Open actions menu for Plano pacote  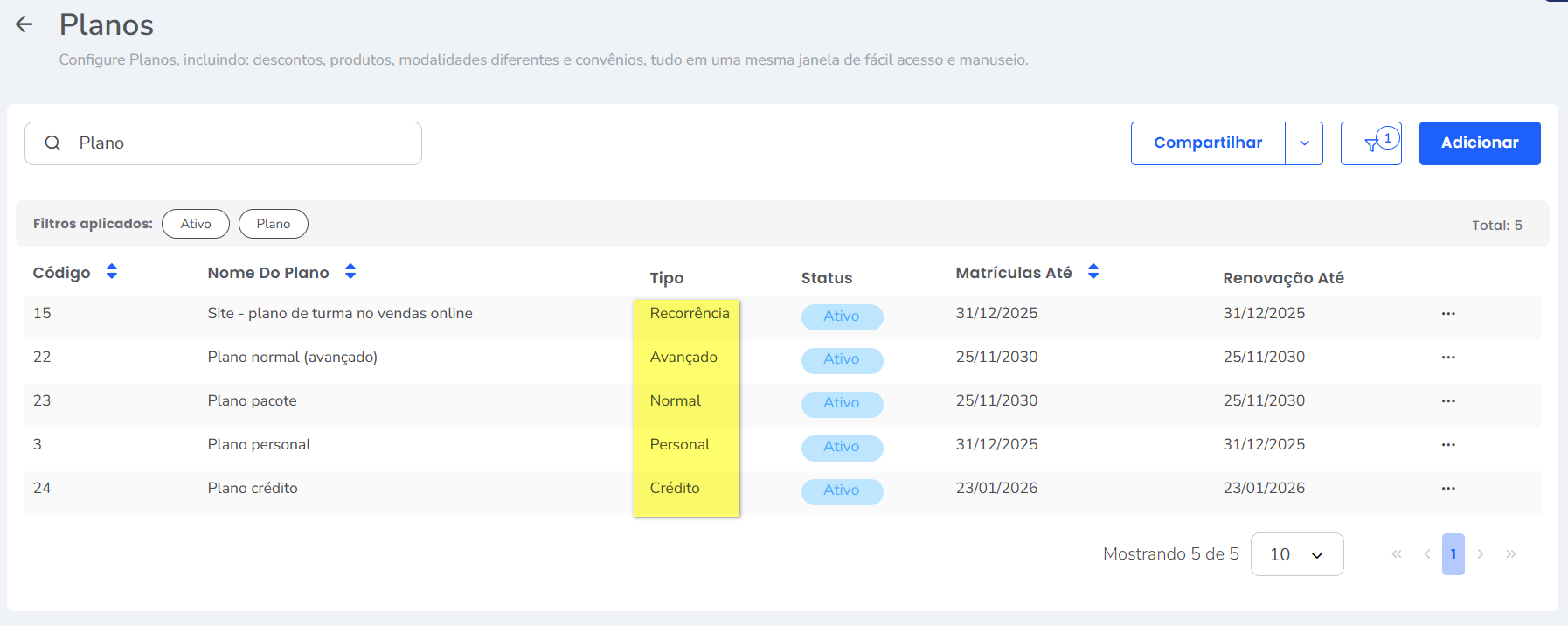[1448, 401]
